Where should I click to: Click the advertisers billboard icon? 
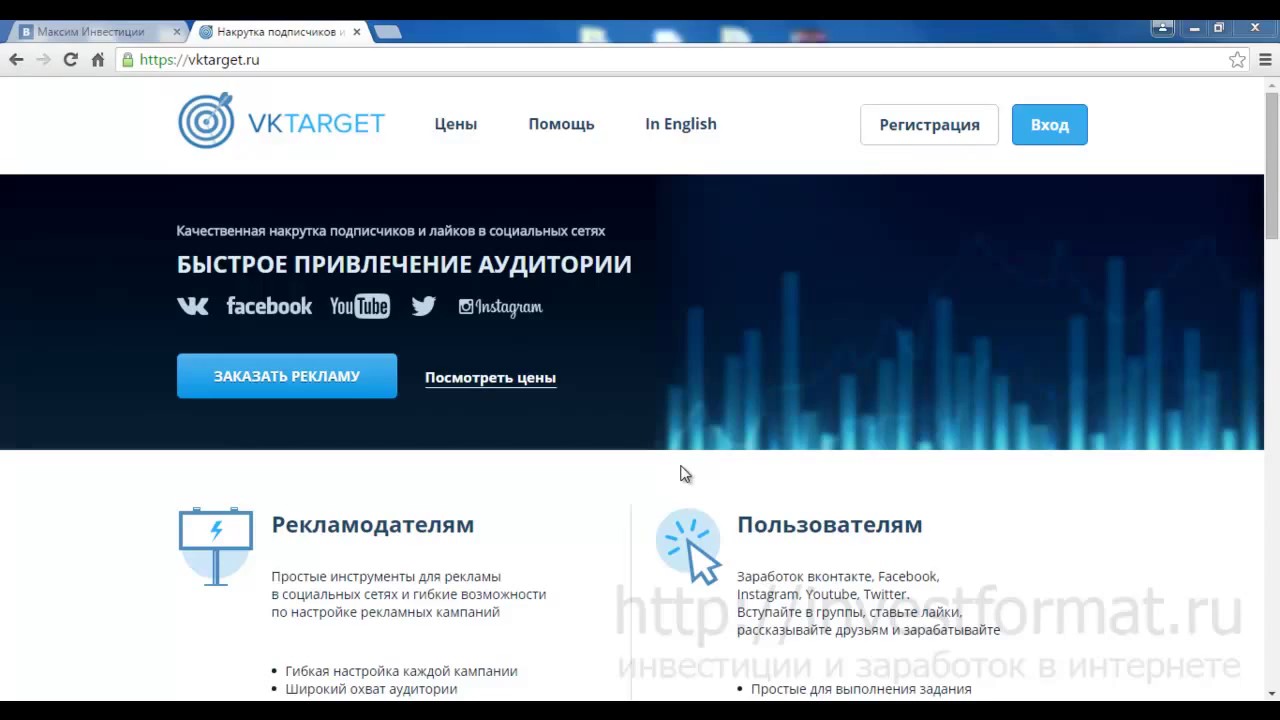tap(216, 545)
